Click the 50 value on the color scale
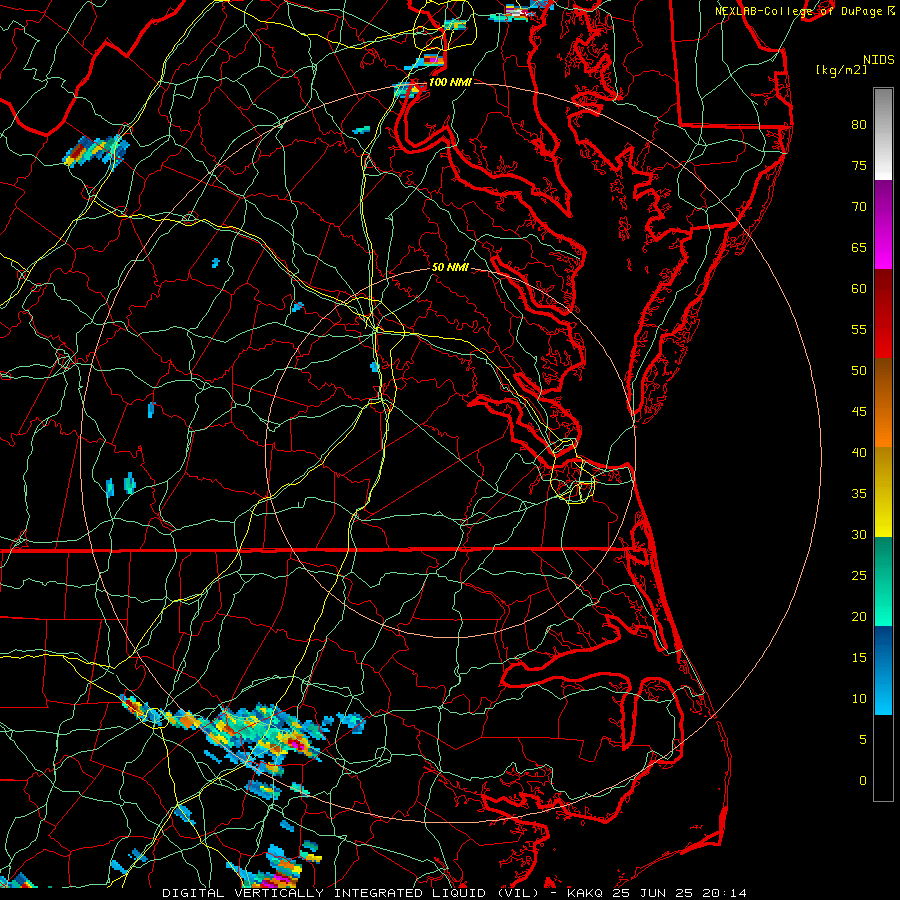 pos(859,370)
